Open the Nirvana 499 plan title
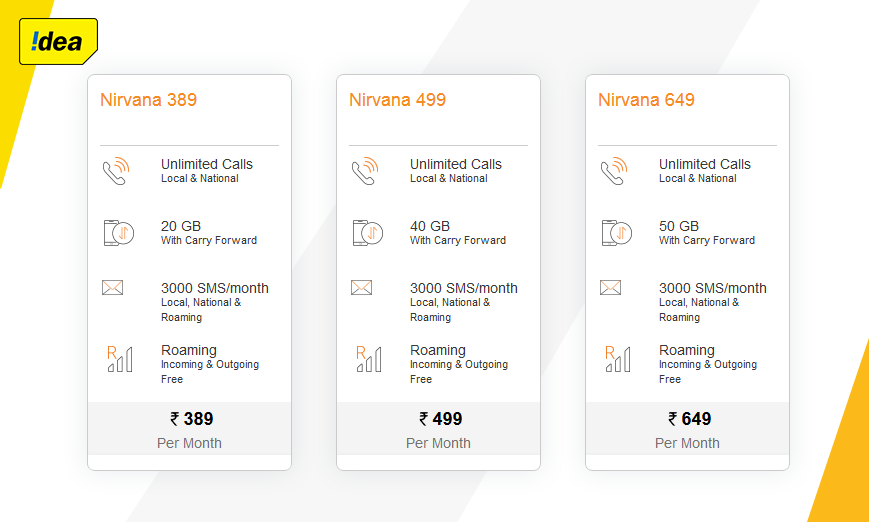The height and width of the screenshot is (522, 869). pos(397,100)
